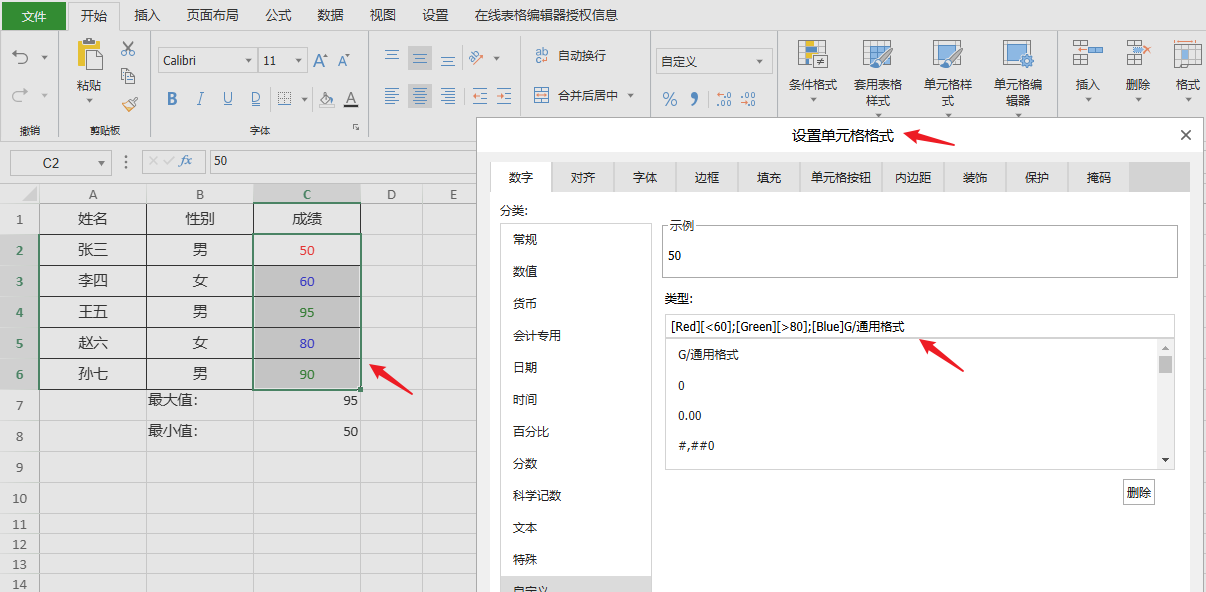Viewport: 1206px width, 592px height.
Task: Switch to the 页面布局 ribbon tab
Action: point(212,15)
